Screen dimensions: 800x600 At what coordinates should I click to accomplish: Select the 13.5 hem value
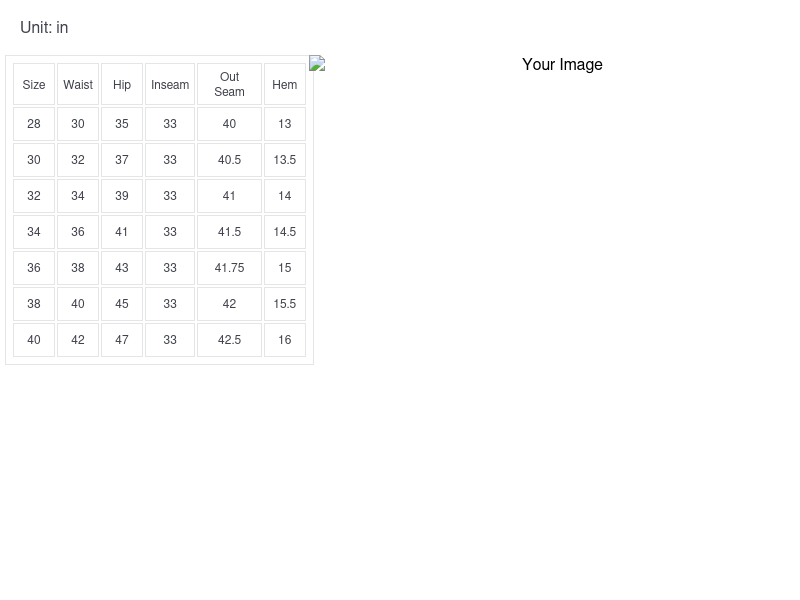click(285, 160)
